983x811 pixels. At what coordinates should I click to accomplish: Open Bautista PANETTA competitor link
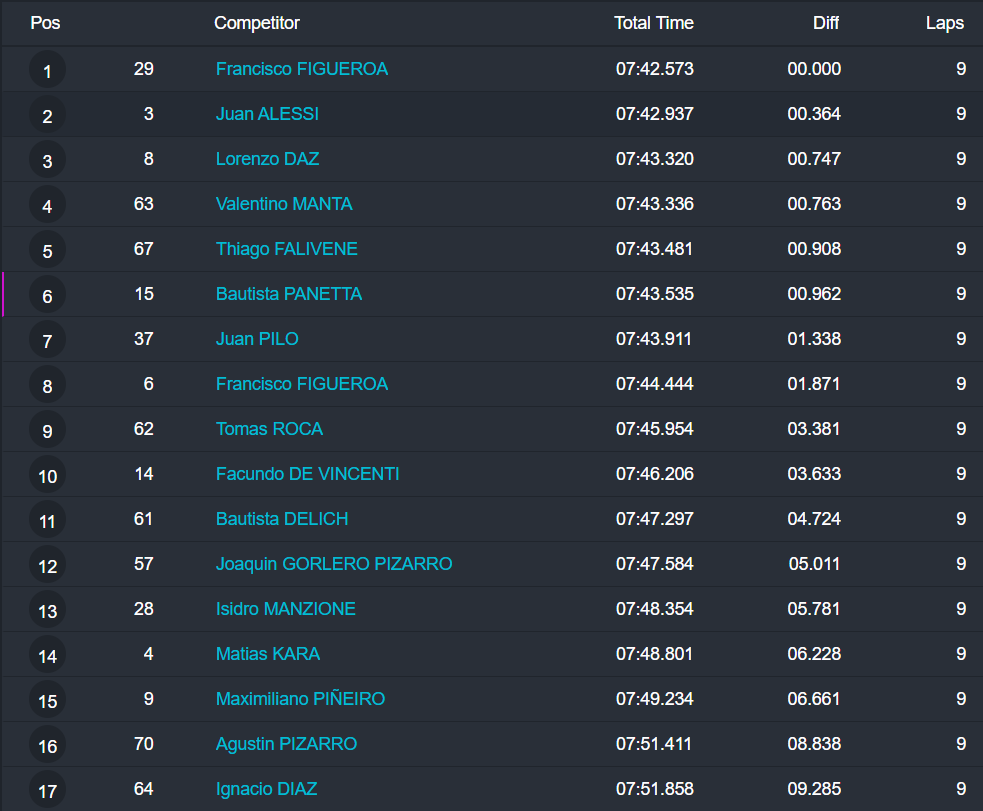point(288,294)
